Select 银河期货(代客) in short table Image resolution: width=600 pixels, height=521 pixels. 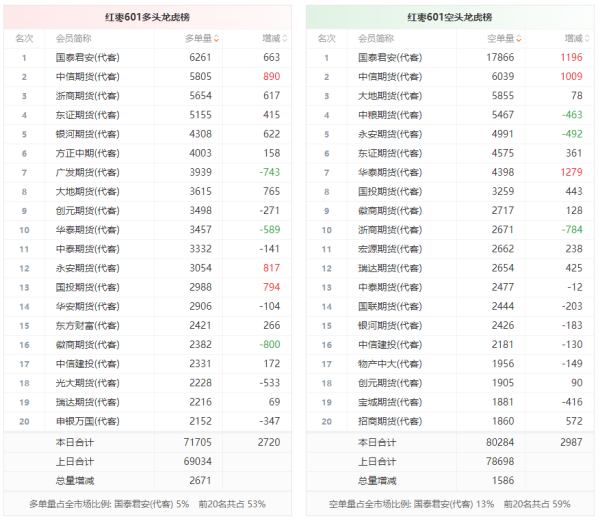click(x=390, y=326)
